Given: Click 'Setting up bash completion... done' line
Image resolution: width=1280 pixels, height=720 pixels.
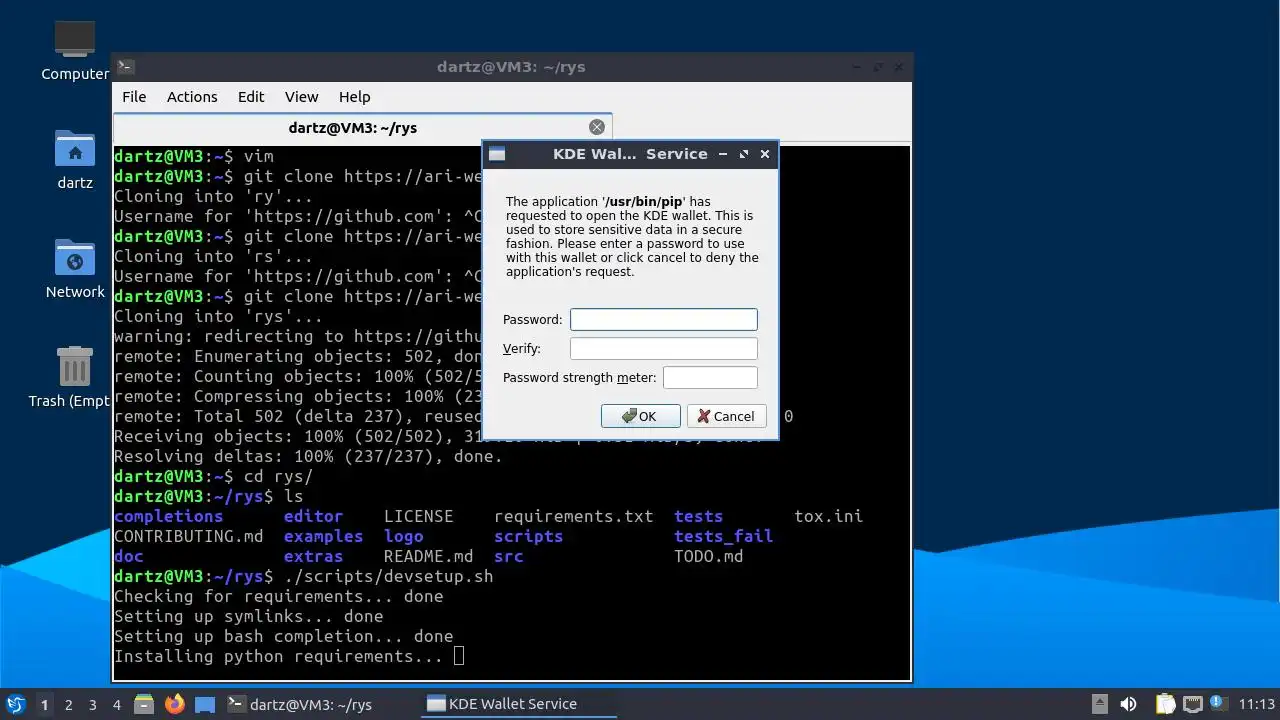Looking at the screenshot, I should (284, 636).
